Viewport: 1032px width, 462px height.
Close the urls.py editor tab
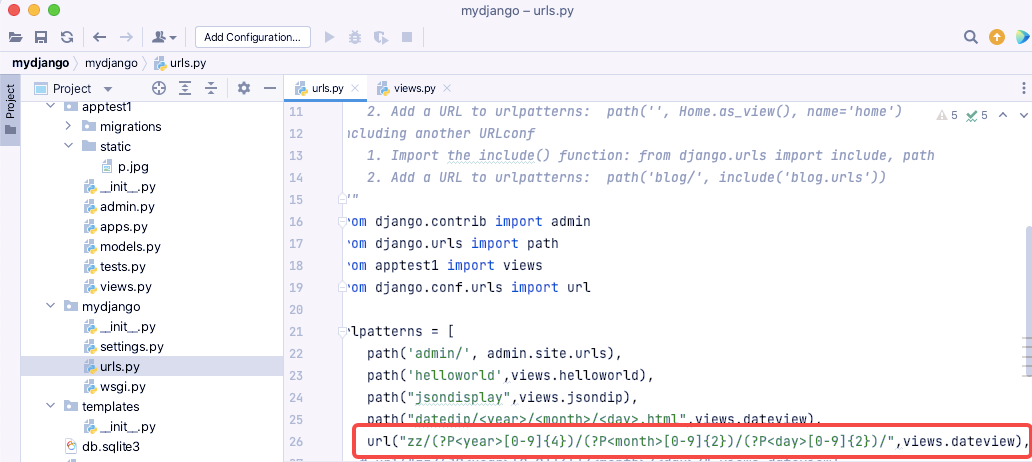[x=355, y=88]
